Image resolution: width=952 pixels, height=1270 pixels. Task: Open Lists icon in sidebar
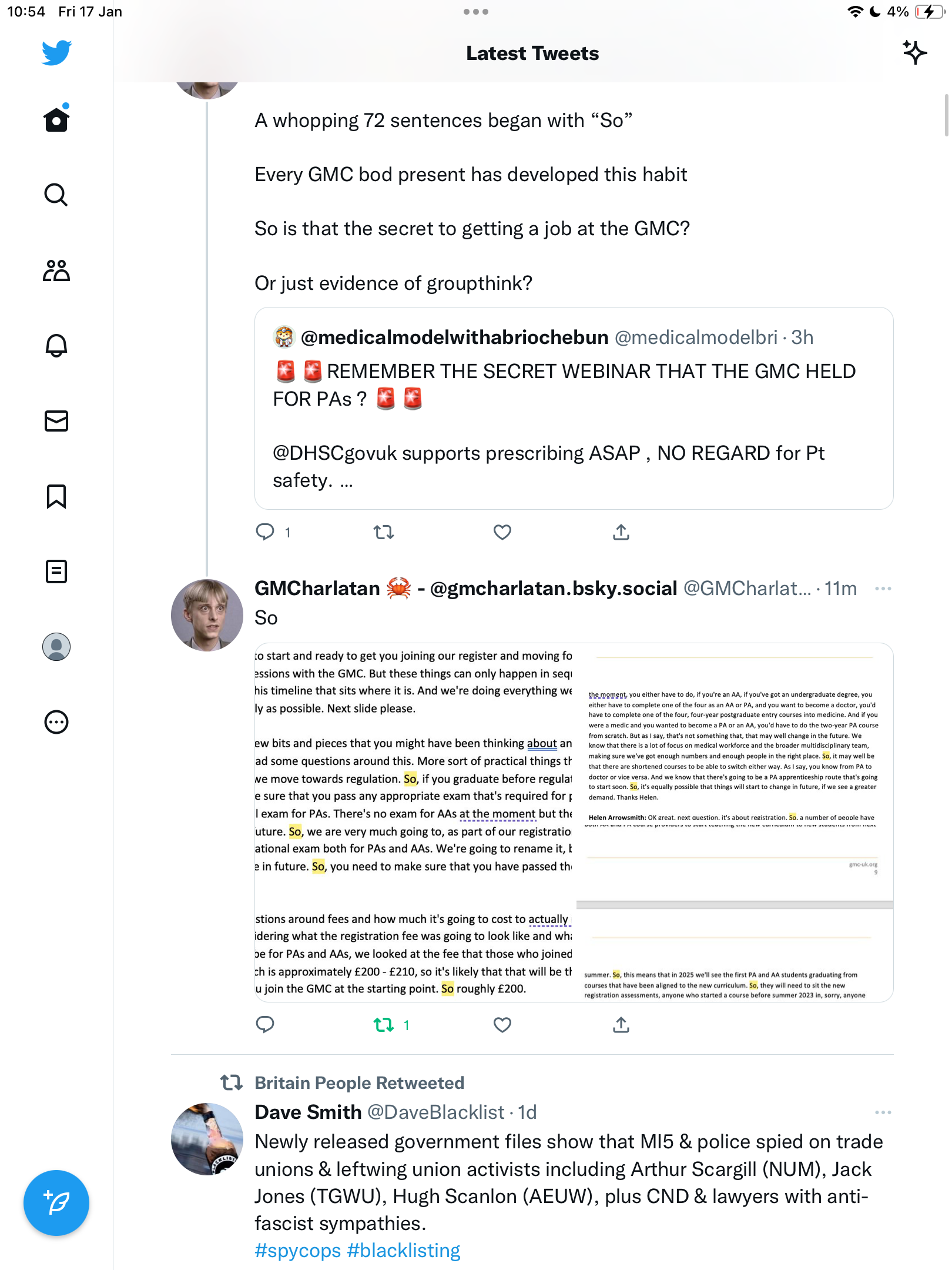point(56,571)
